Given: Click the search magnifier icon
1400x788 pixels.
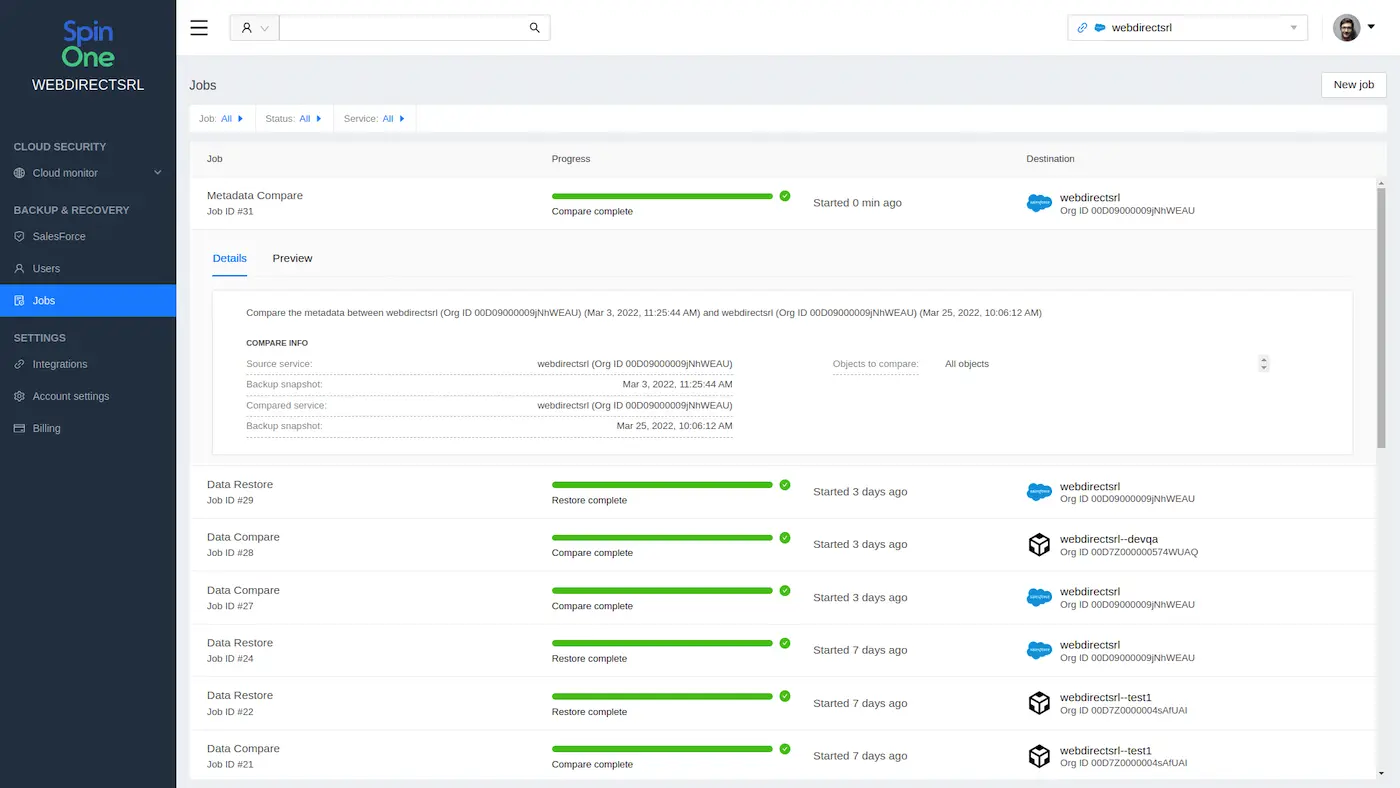Looking at the screenshot, I should [x=533, y=27].
